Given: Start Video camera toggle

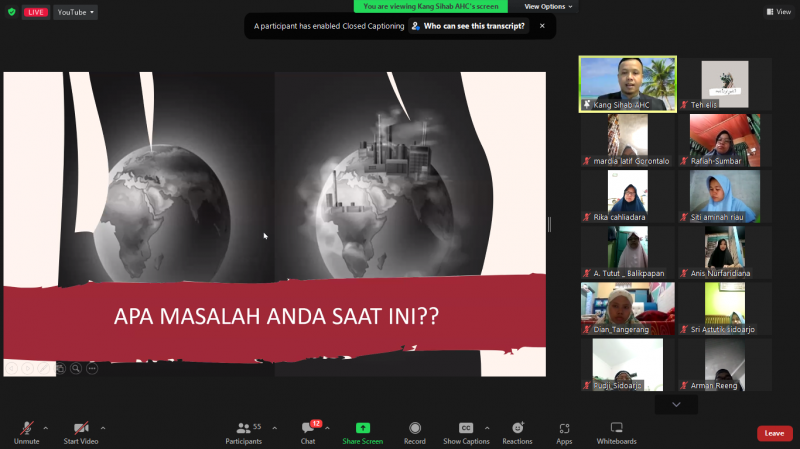Looking at the screenshot, I should (81, 433).
